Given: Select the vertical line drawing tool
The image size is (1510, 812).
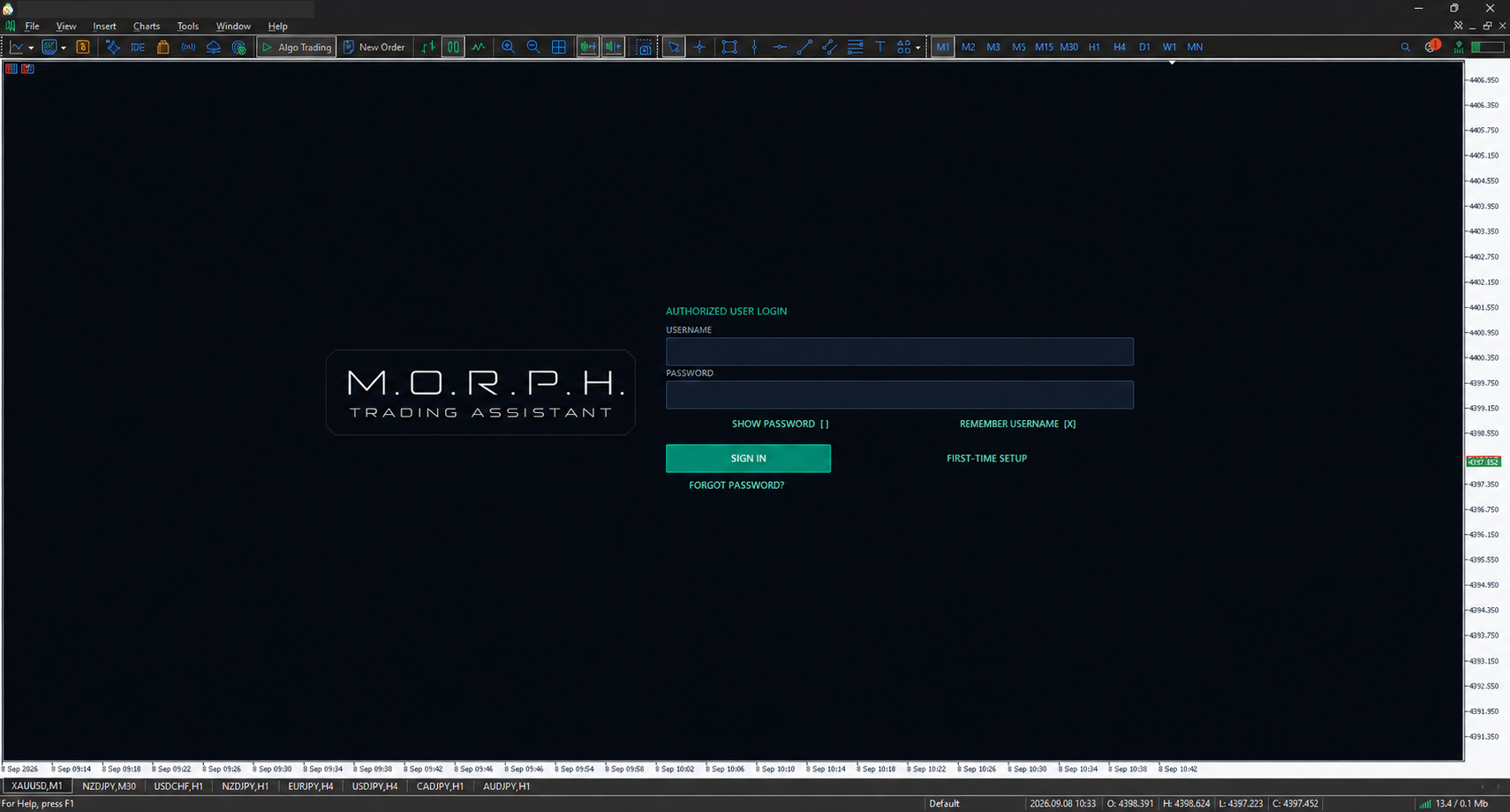Looking at the screenshot, I should click(754, 47).
